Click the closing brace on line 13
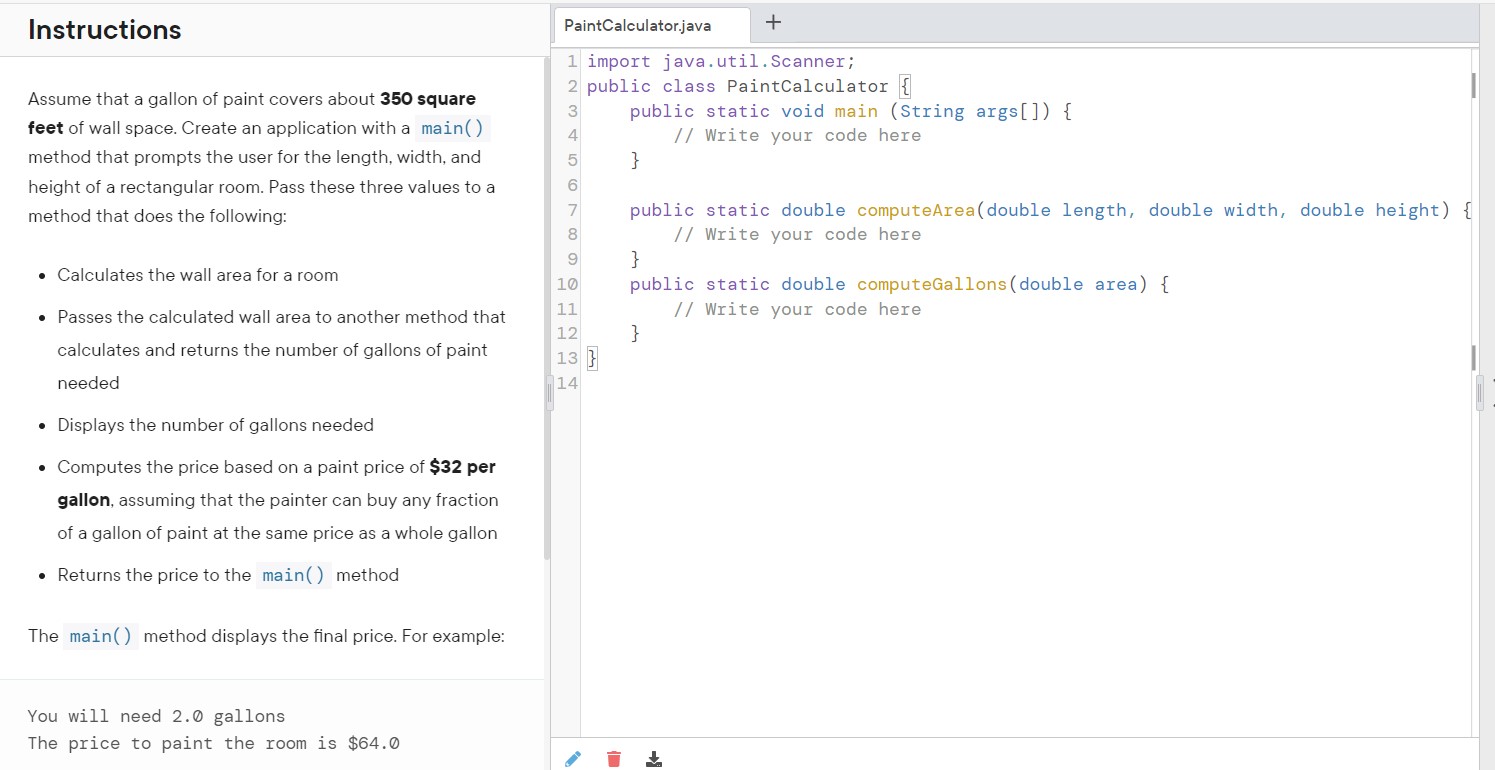Viewport: 1495px width, 770px height. [591, 358]
